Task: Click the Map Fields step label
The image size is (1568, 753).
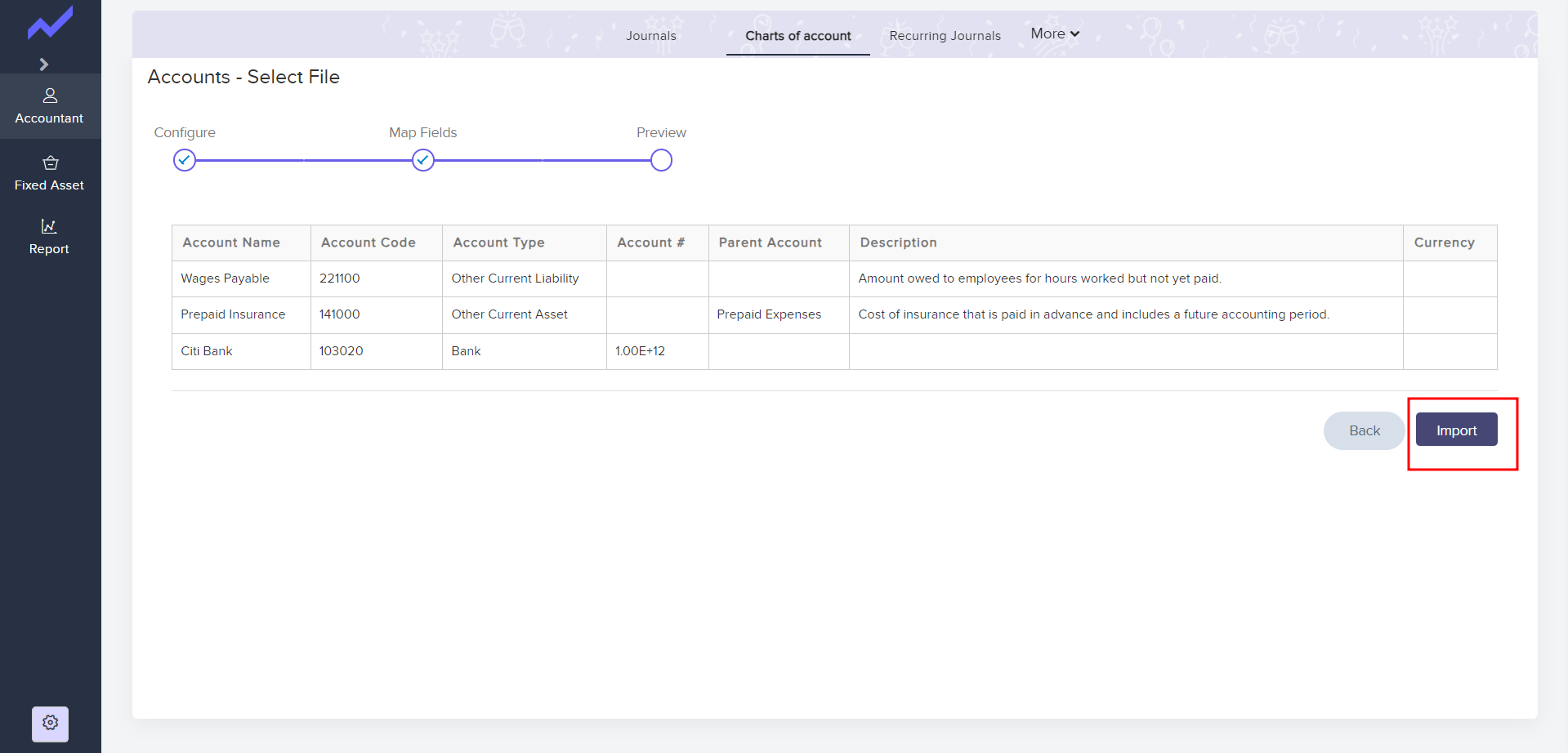Action: click(423, 132)
